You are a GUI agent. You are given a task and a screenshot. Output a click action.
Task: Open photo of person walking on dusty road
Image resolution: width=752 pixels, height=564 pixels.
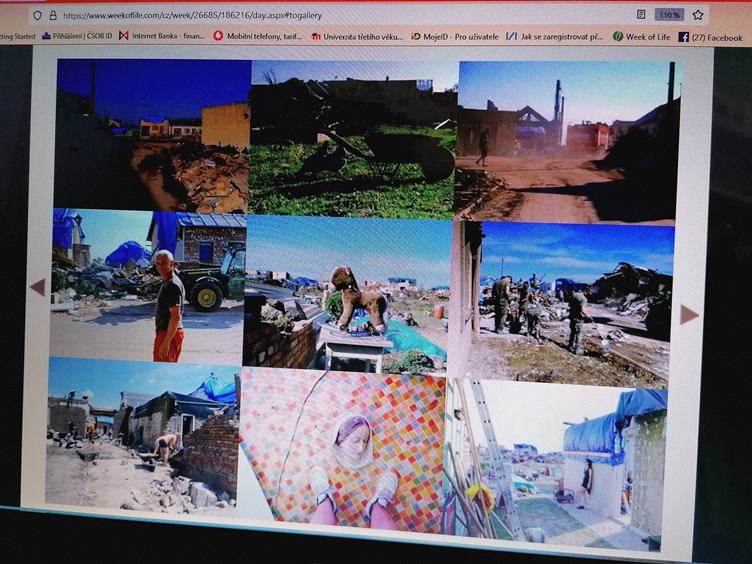[x=567, y=142]
